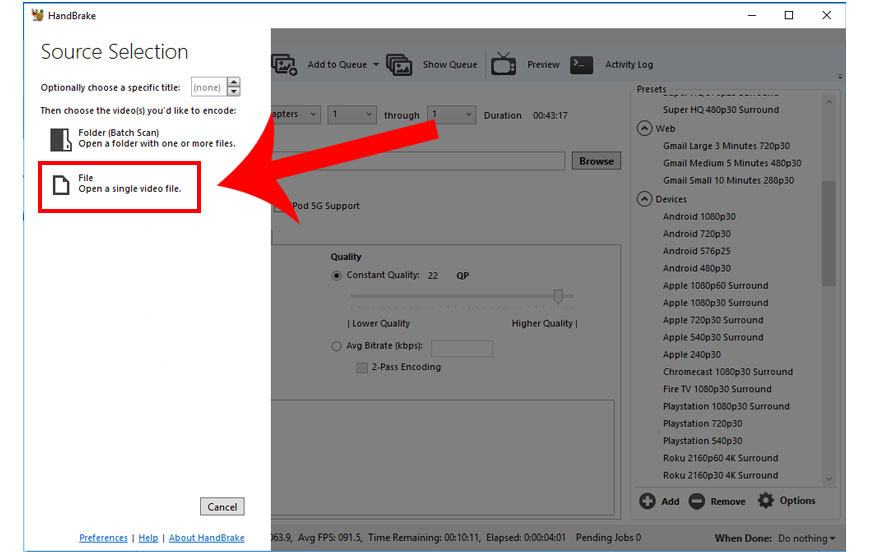Viewport: 880px width, 552px height.
Task: Collapse the Devices presets group
Action: pyautogui.click(x=644, y=199)
